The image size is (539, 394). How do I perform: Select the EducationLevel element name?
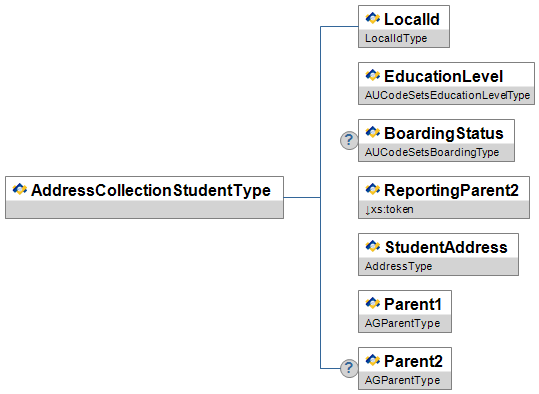point(443,76)
